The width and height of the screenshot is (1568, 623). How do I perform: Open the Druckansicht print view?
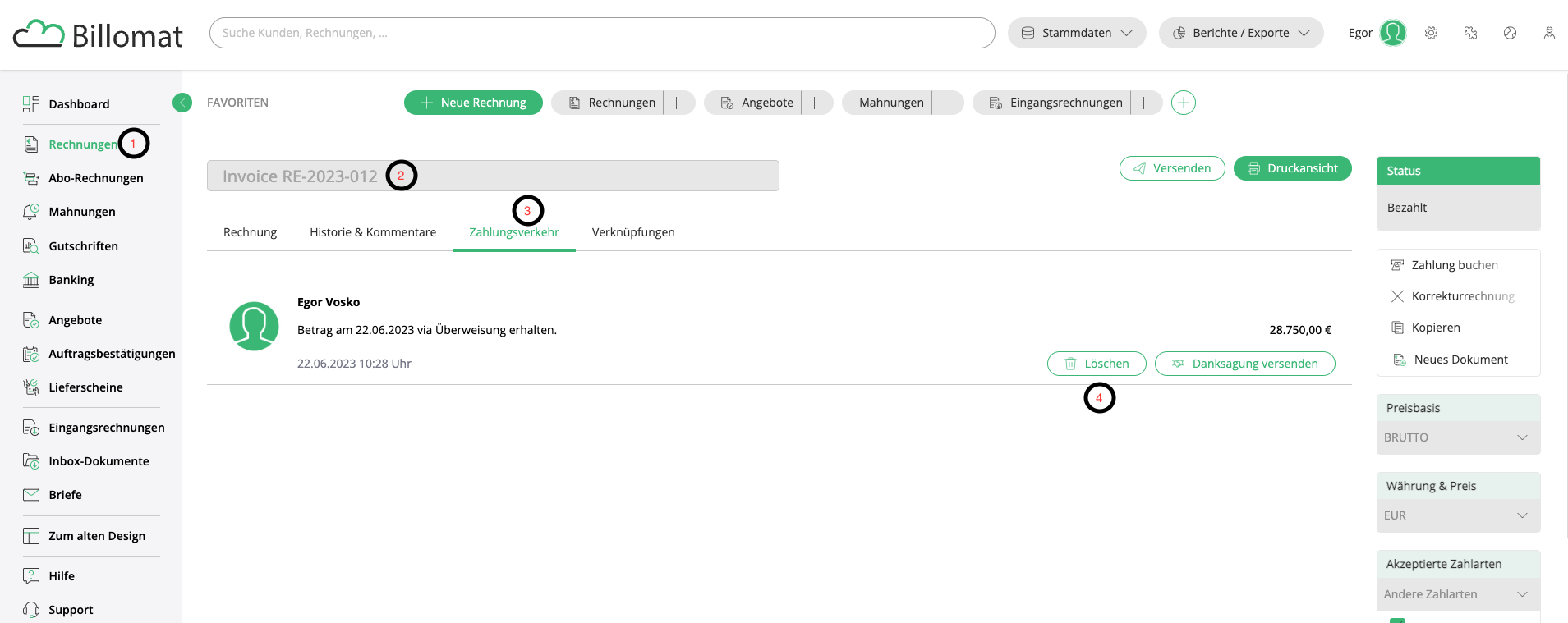[x=1293, y=168]
